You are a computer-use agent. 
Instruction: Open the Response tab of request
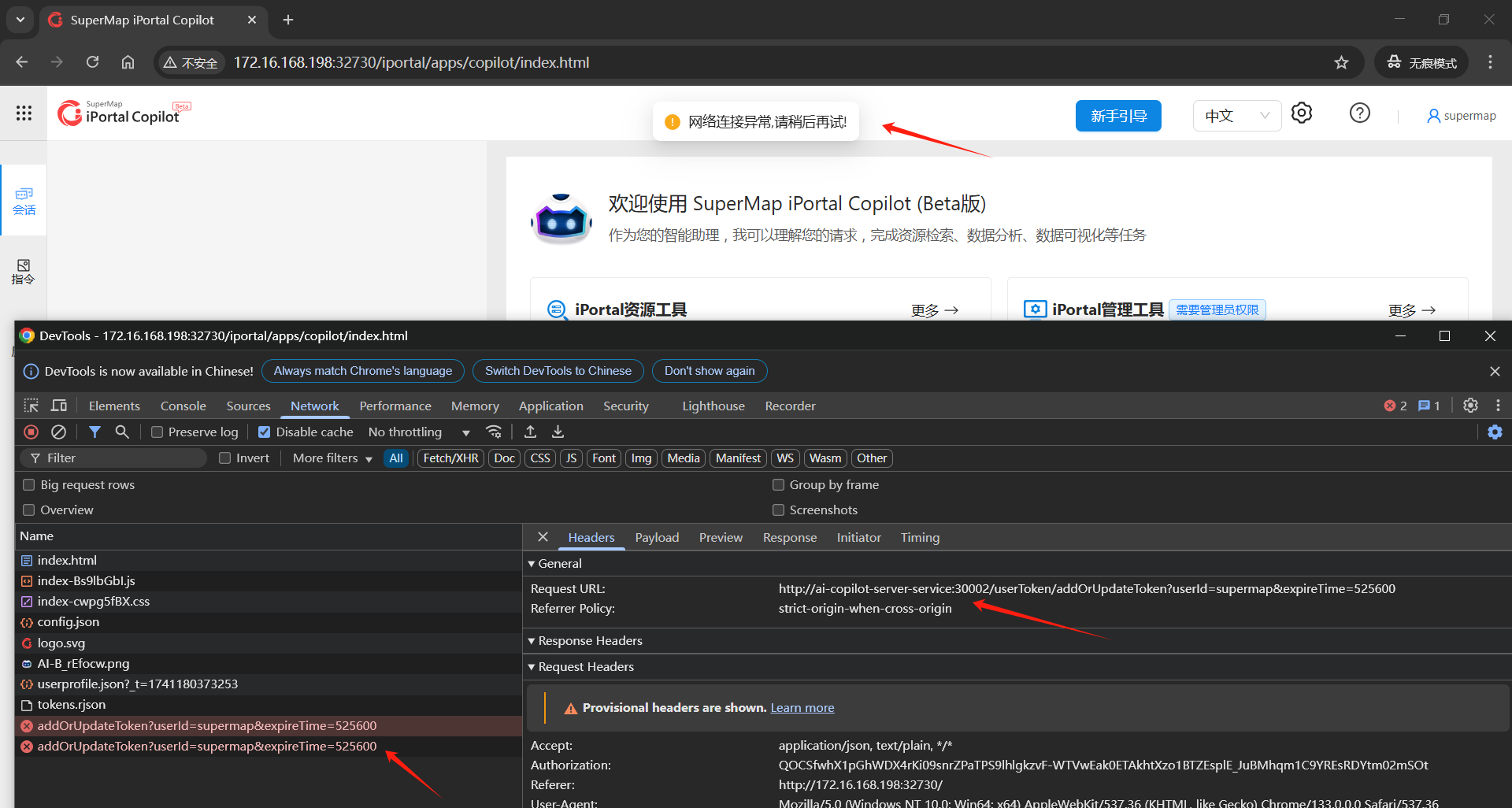pos(789,538)
